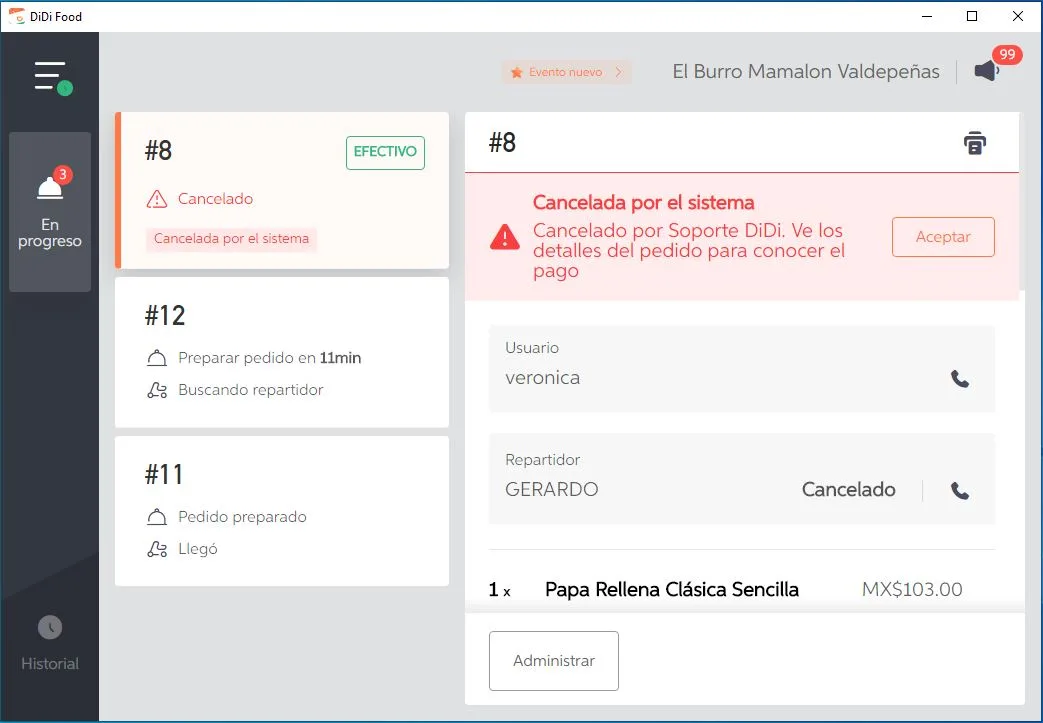Open the En progreso section
This screenshot has height=723, width=1043.
[49, 212]
